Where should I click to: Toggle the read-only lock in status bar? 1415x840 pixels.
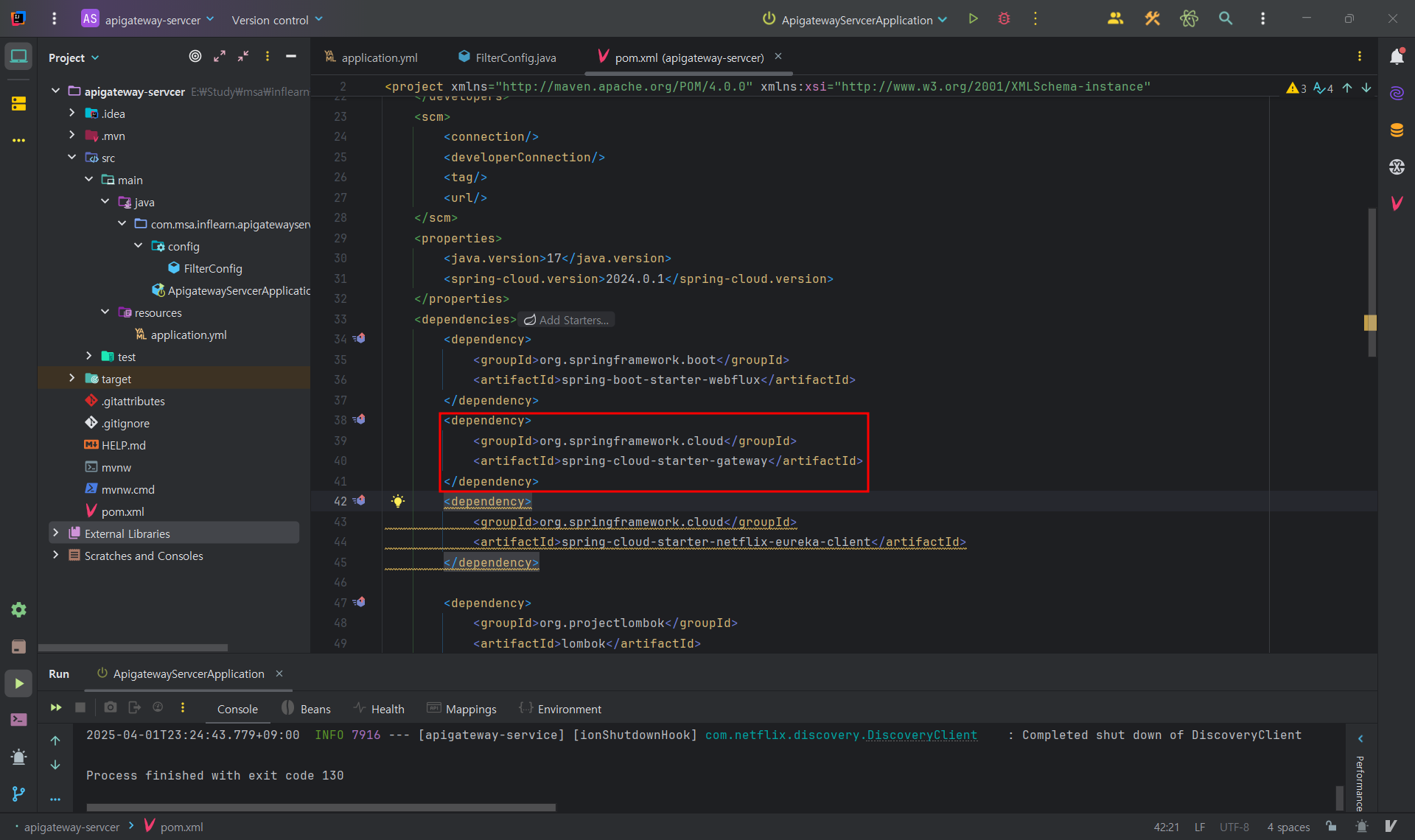click(x=1331, y=826)
